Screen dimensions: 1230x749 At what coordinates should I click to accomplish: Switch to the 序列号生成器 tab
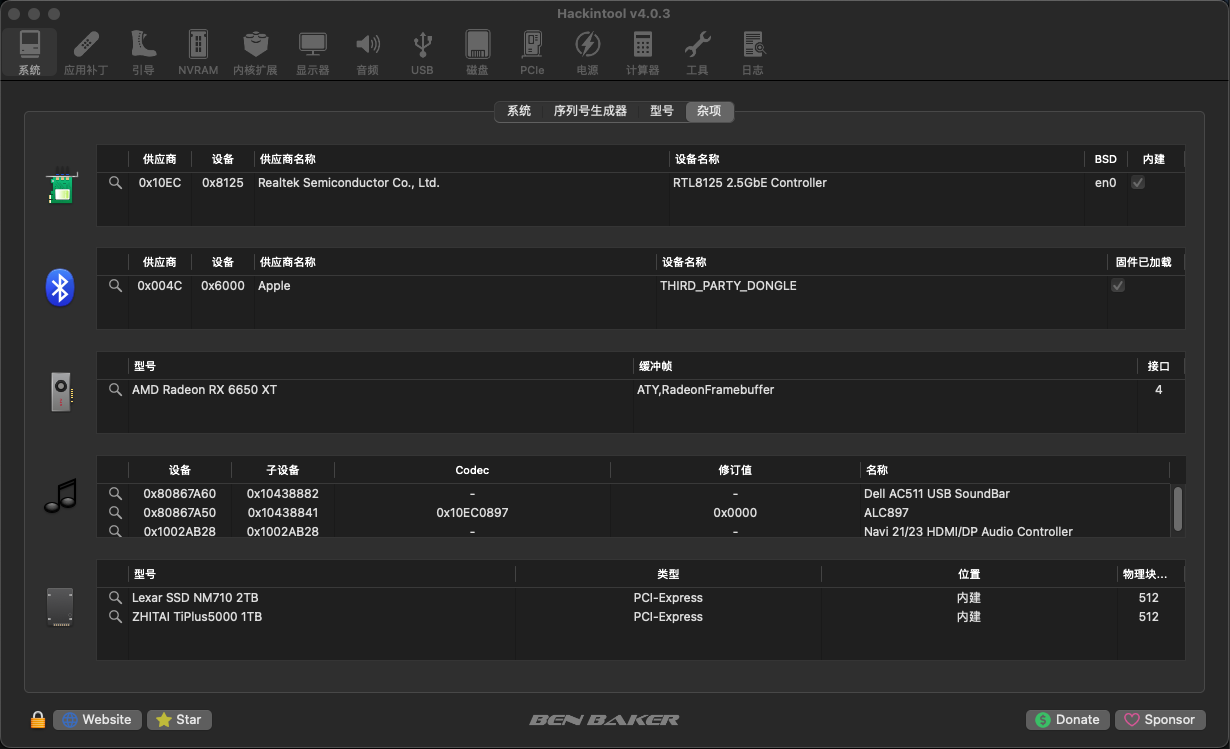pos(590,111)
